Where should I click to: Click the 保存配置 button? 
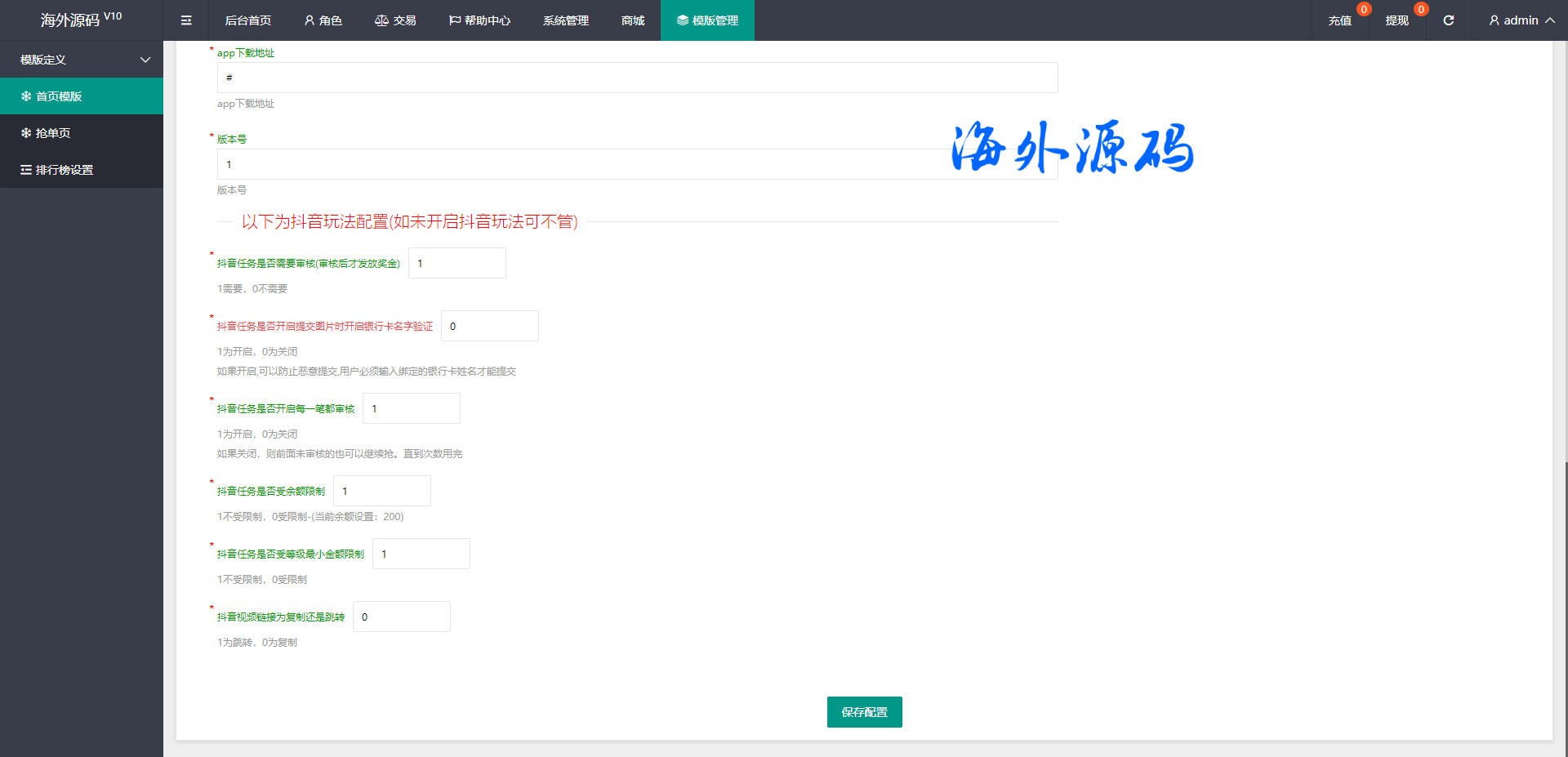(x=864, y=712)
